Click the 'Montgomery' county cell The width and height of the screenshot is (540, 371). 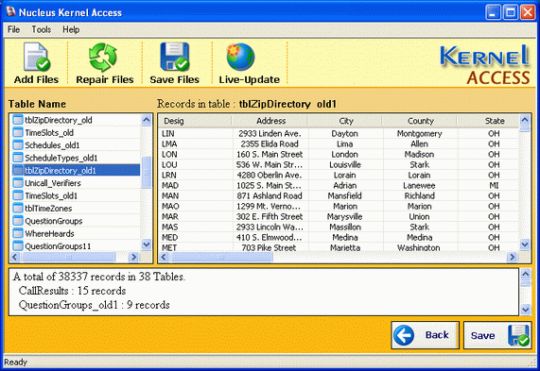[x=419, y=133]
